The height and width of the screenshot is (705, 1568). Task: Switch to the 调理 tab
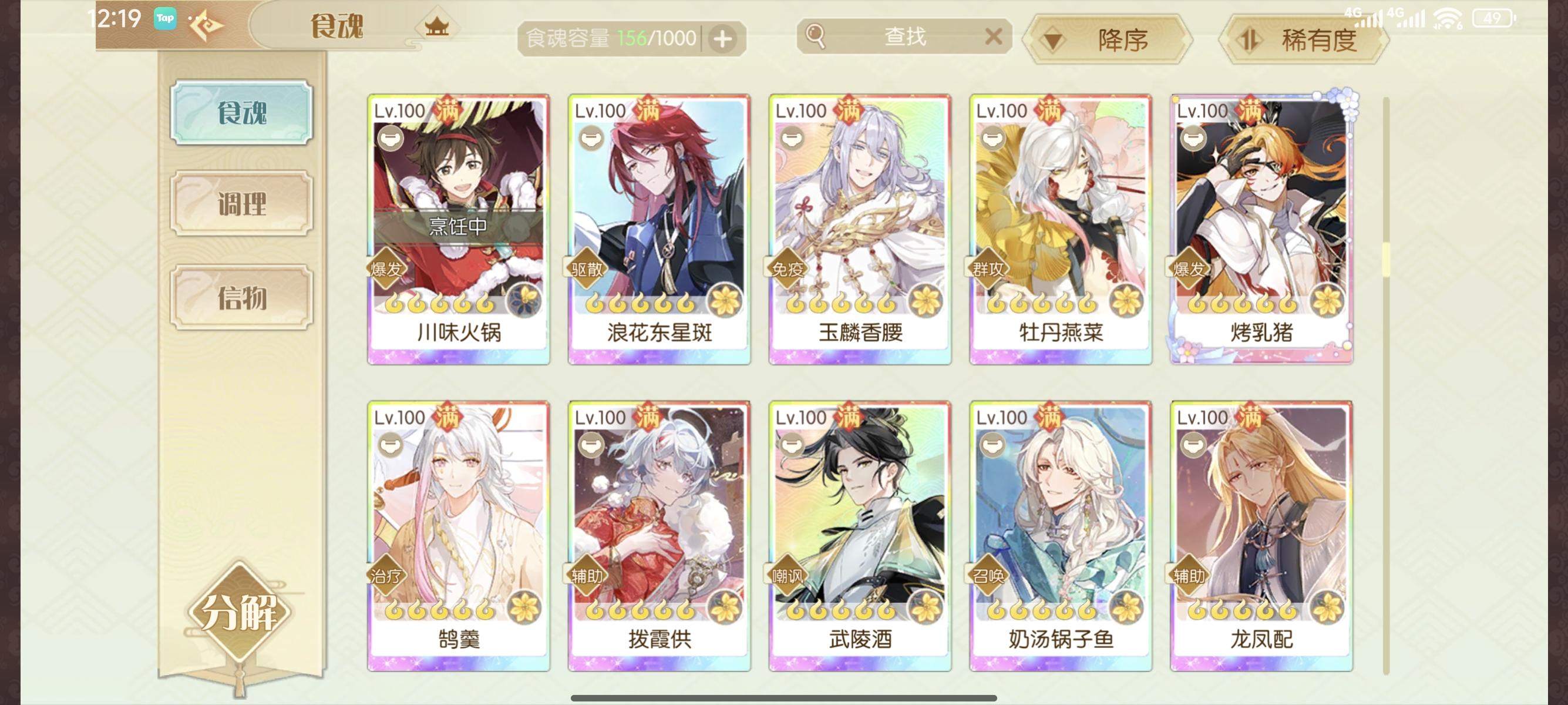[x=241, y=203]
